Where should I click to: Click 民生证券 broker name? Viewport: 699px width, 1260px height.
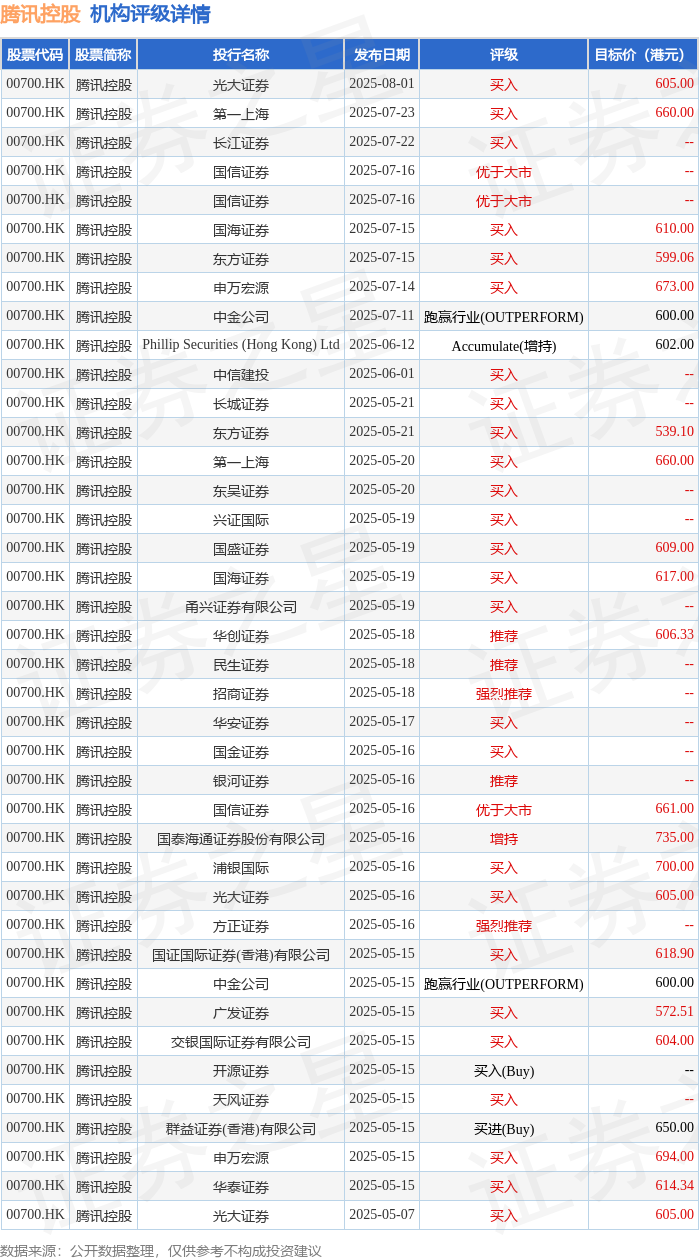pyautogui.click(x=241, y=665)
